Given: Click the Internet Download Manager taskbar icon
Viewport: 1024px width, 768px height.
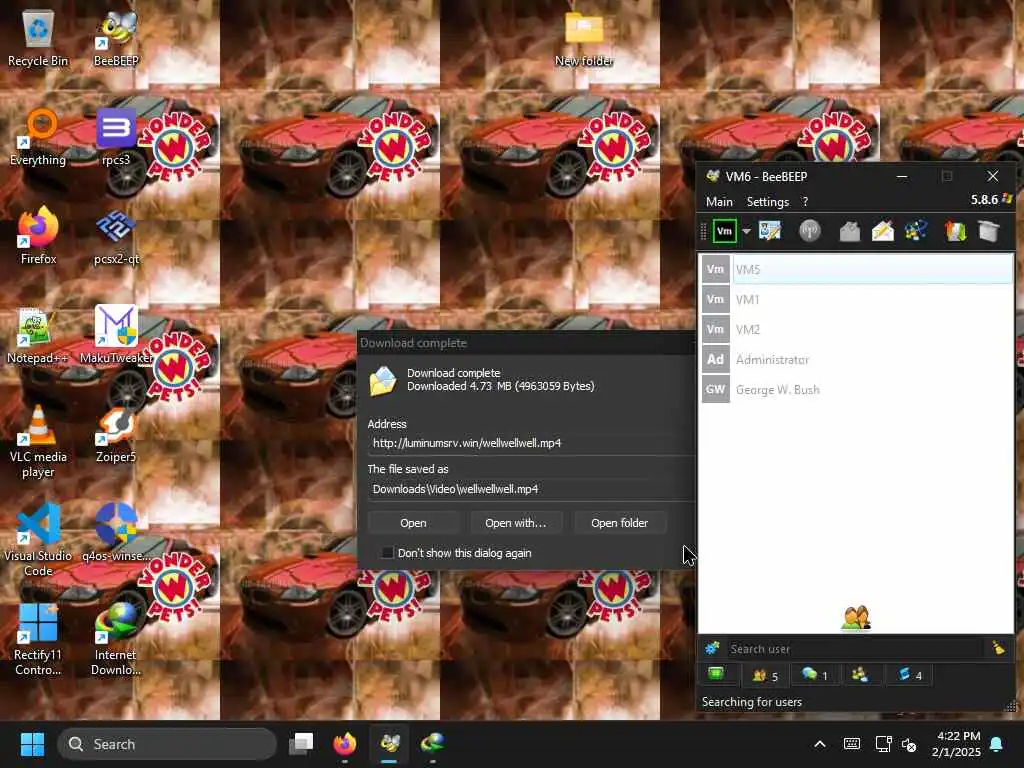Looking at the screenshot, I should (432, 743).
